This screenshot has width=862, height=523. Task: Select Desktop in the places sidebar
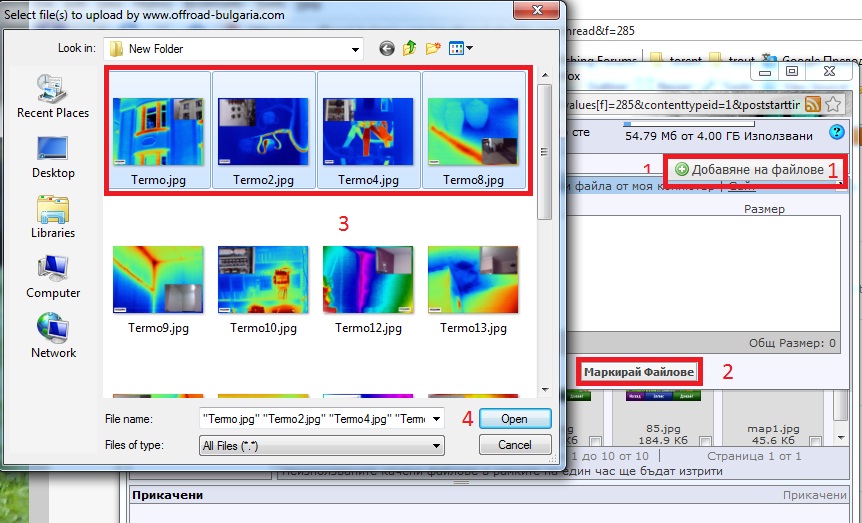coord(53,157)
